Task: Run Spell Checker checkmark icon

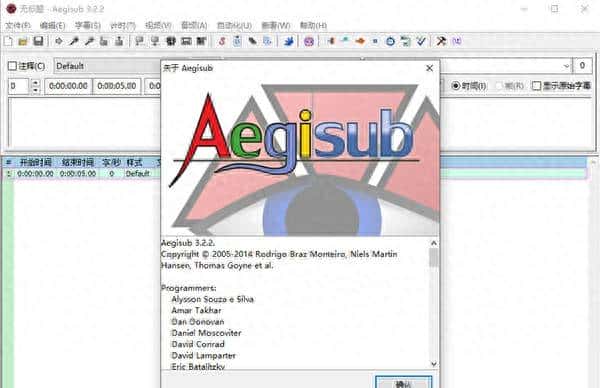Action: [x=421, y=41]
